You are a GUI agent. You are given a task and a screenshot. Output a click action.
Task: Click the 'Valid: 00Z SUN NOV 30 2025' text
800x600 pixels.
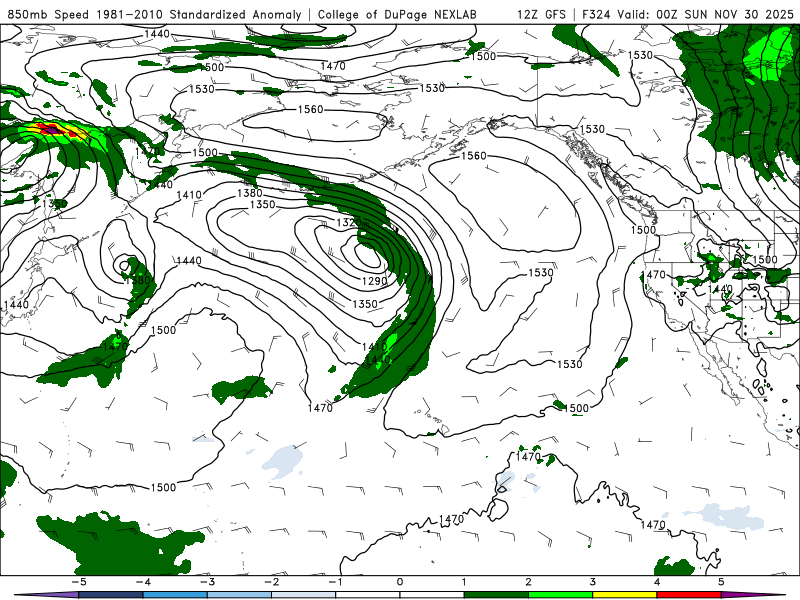pyautogui.click(x=706, y=14)
